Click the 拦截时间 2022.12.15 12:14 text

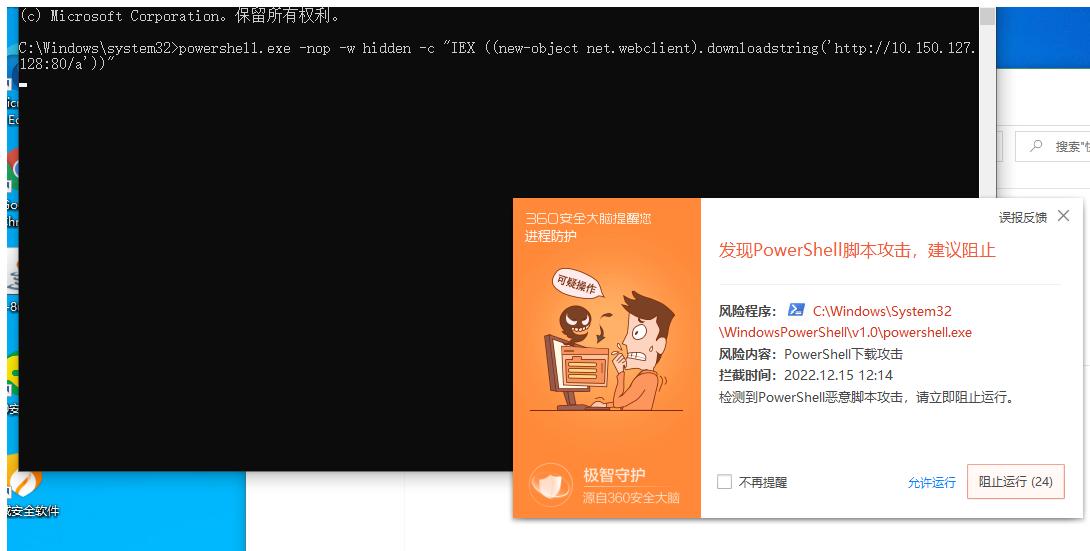[806, 375]
